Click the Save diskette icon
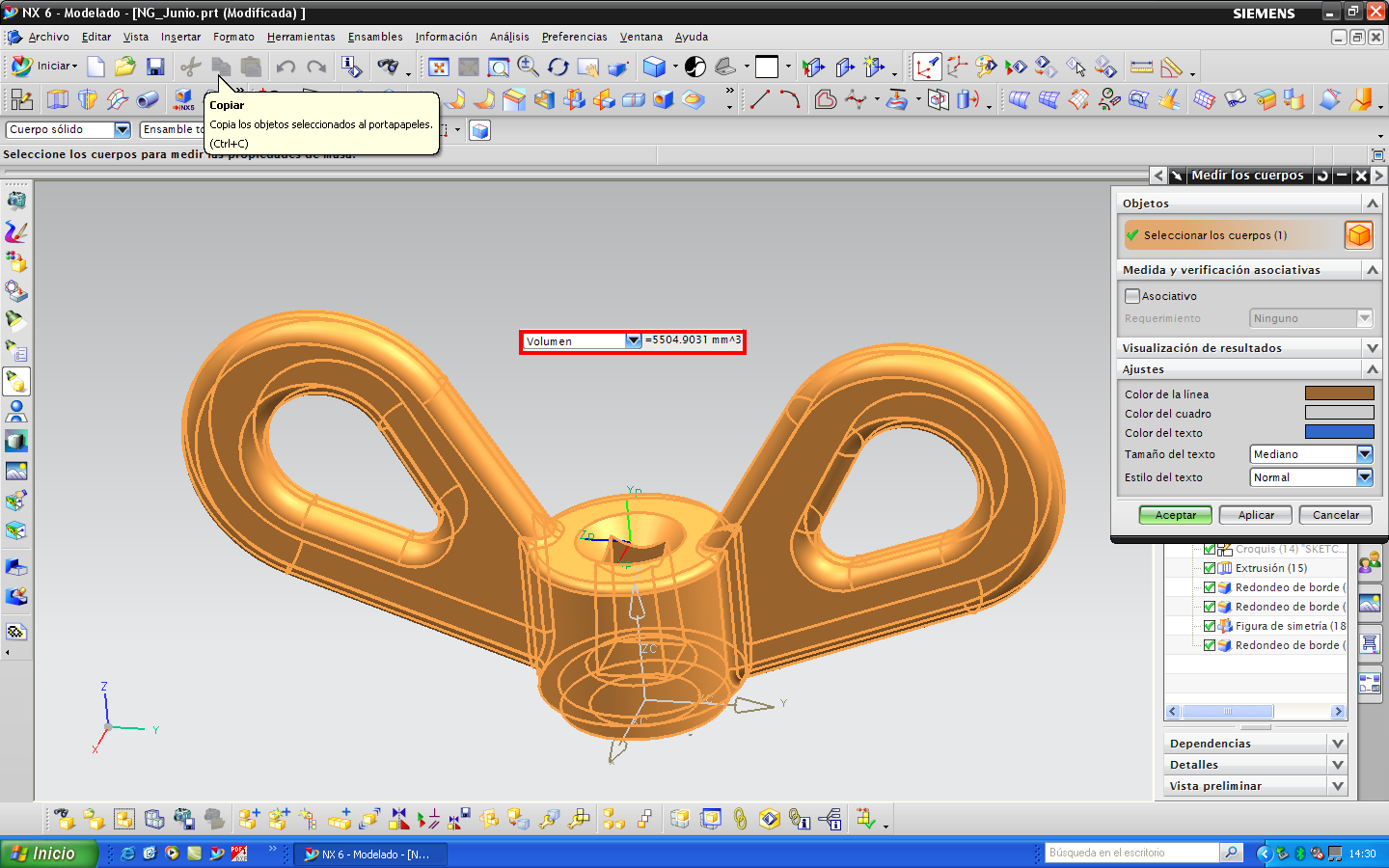1389x868 pixels. 155,67
